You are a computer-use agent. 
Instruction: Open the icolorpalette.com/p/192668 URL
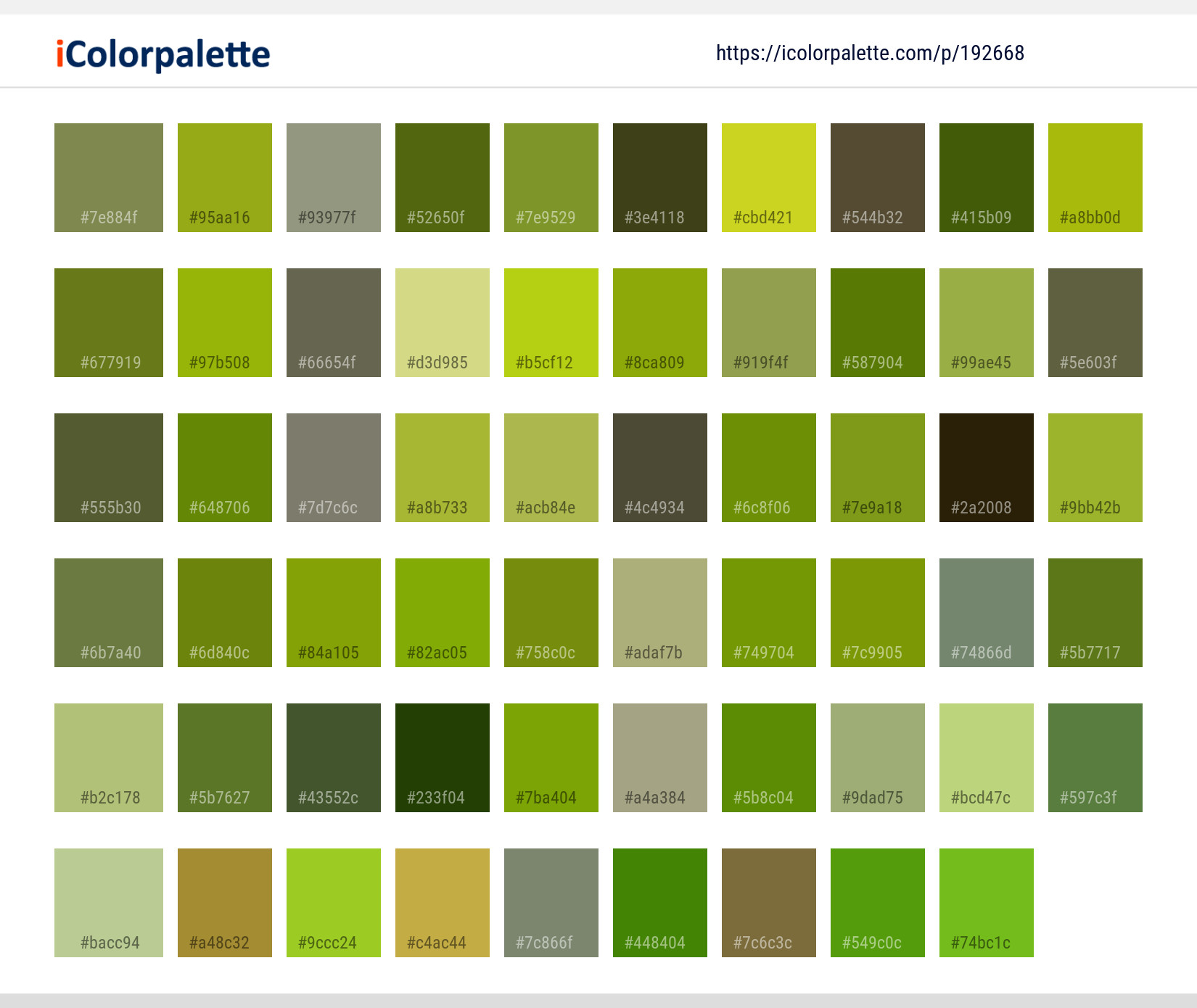[870, 53]
